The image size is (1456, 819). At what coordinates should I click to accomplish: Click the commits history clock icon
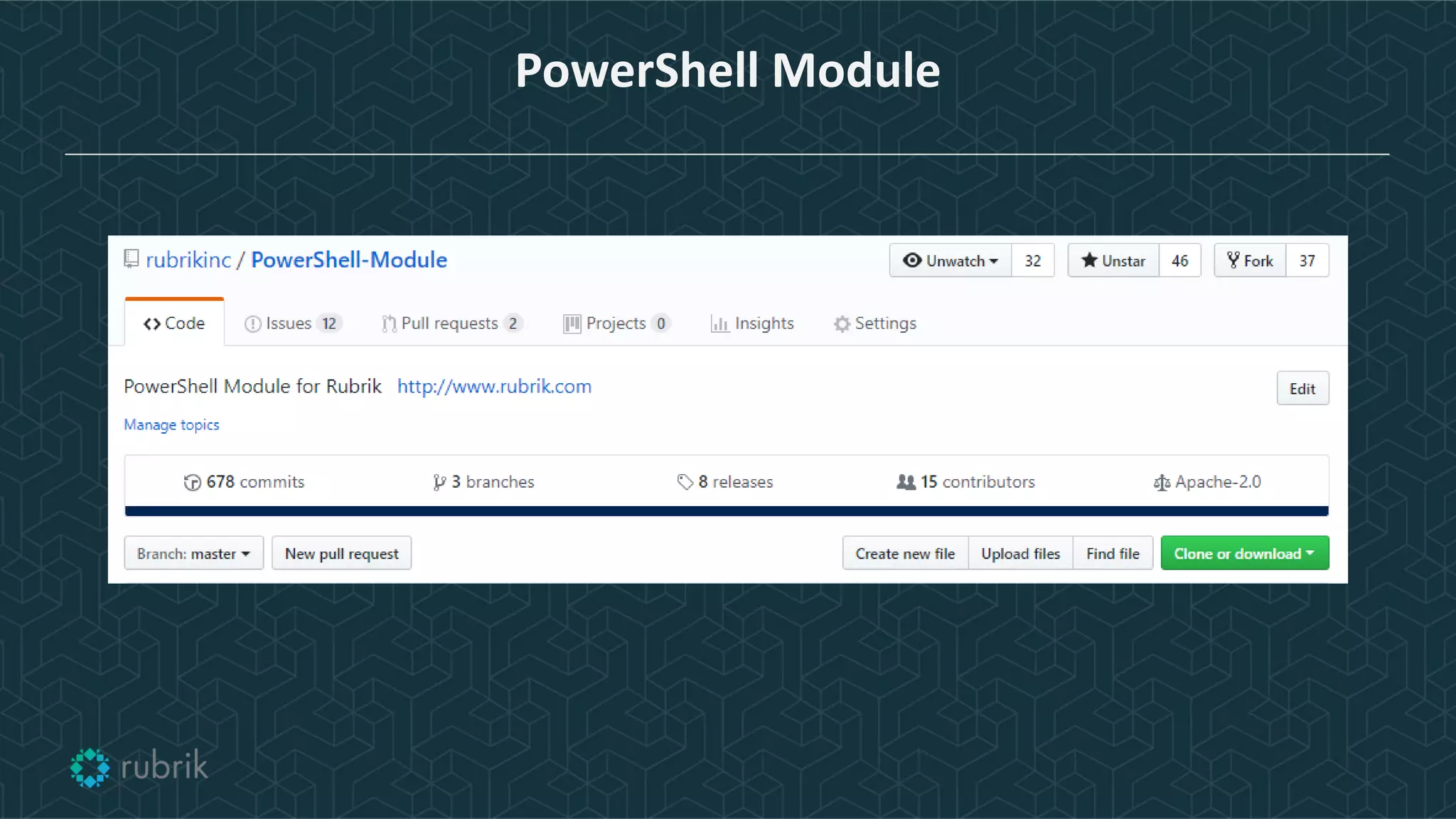click(x=192, y=483)
